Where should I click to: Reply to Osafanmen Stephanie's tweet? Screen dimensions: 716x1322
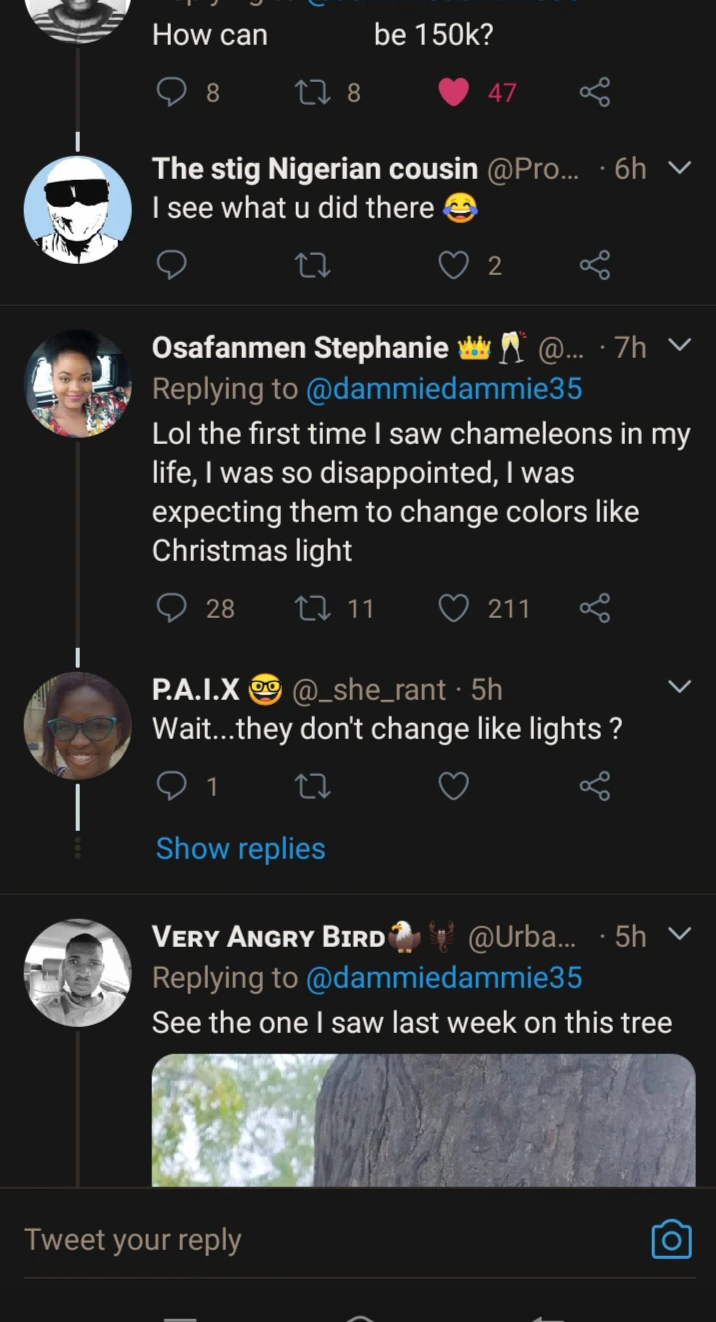(173, 608)
